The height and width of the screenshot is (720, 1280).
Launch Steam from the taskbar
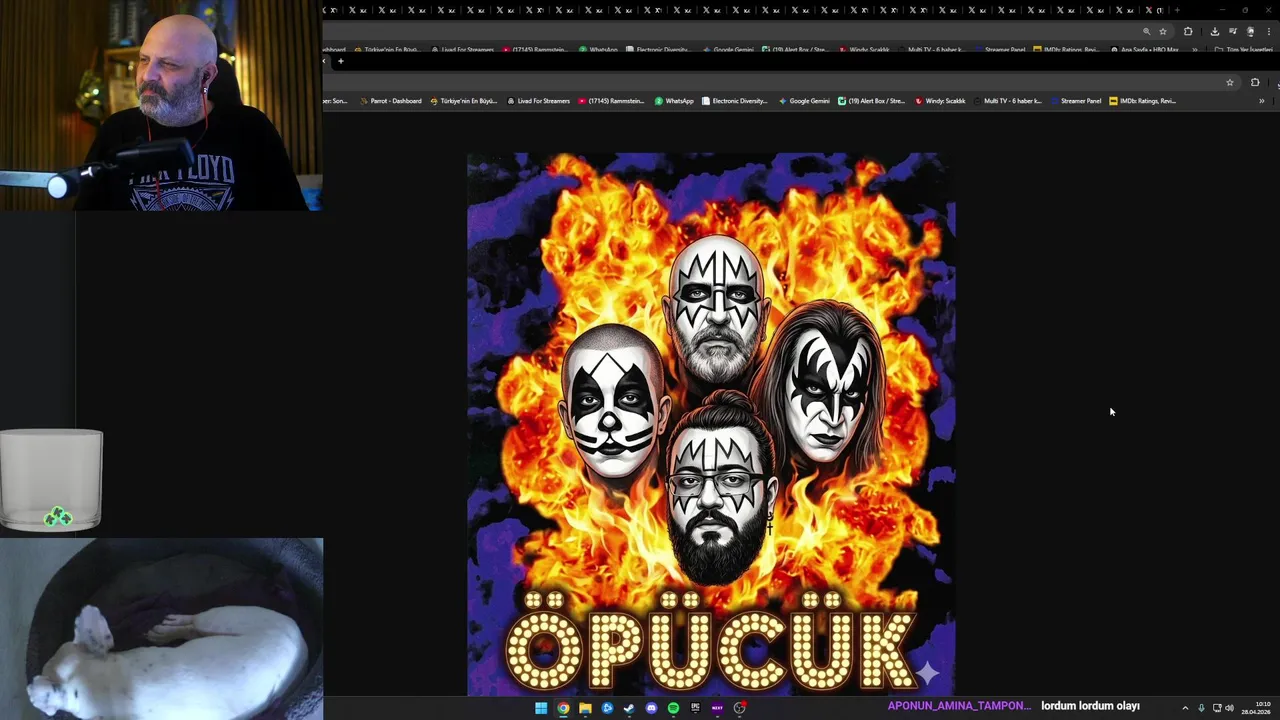[629, 708]
